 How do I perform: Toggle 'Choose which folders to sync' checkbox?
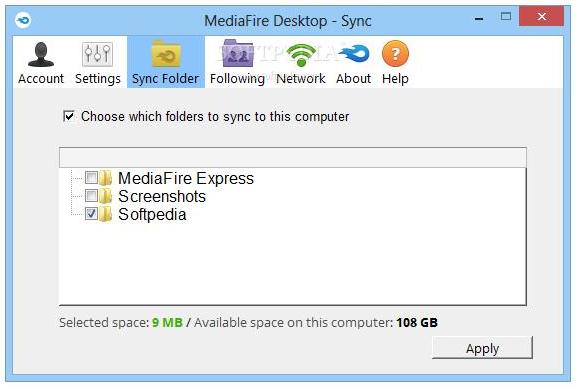coord(69,116)
